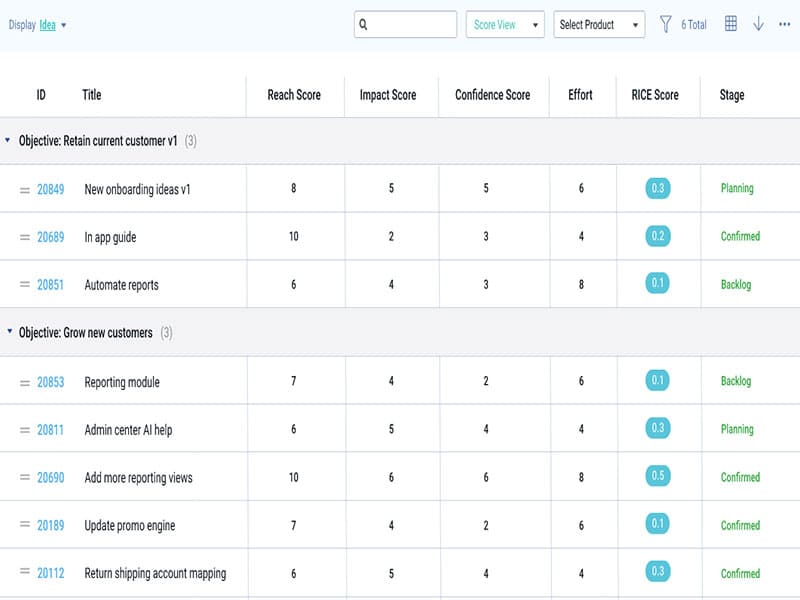Open the Score View dropdown

coord(504,25)
